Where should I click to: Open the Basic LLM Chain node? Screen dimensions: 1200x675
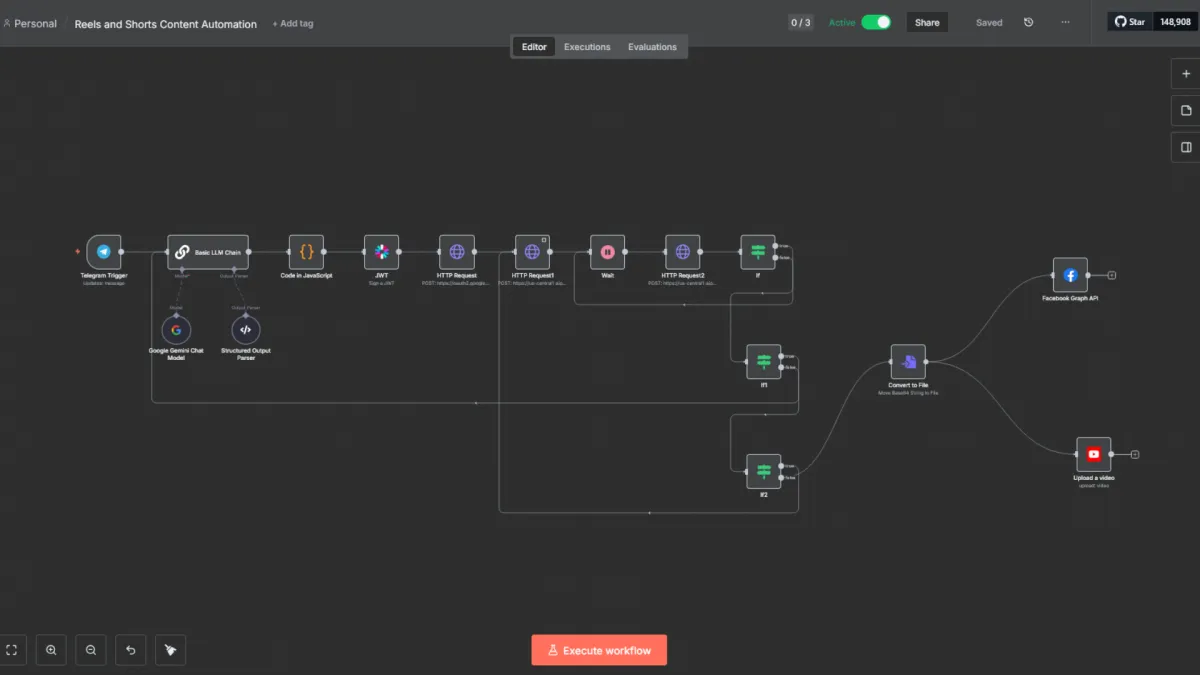click(208, 252)
